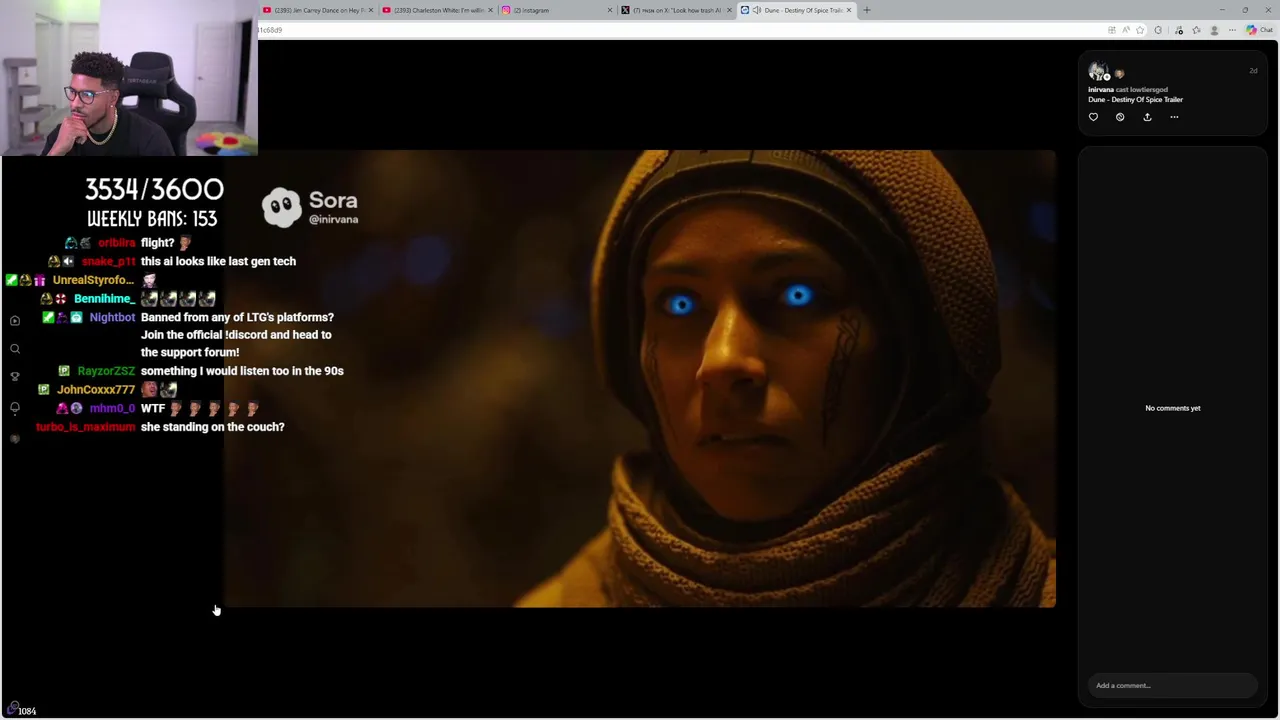Close the X 'Look how trash AI' tab
Image resolution: width=1280 pixels, height=720 pixels.
(729, 10)
